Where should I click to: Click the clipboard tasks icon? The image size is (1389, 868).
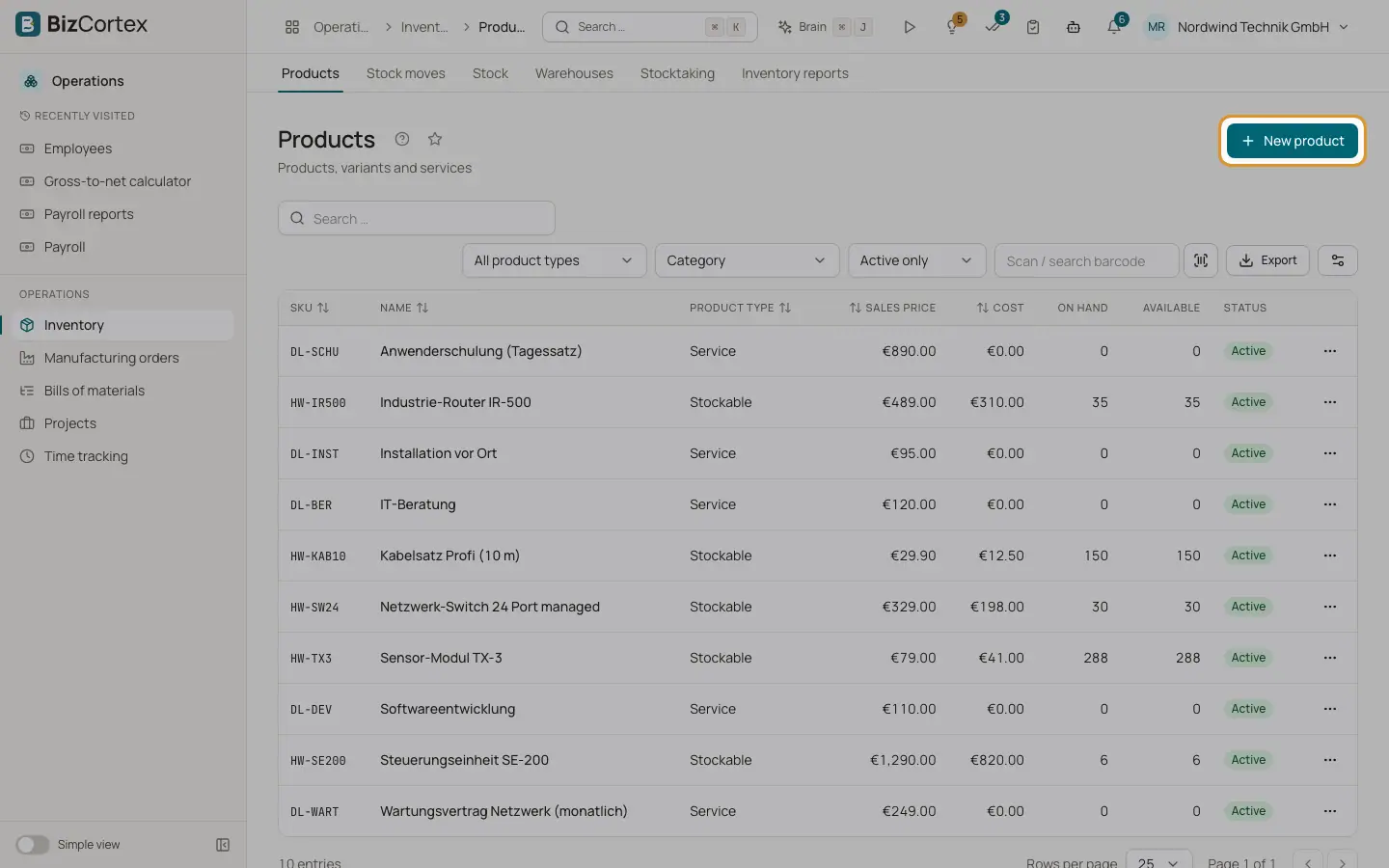1033,27
